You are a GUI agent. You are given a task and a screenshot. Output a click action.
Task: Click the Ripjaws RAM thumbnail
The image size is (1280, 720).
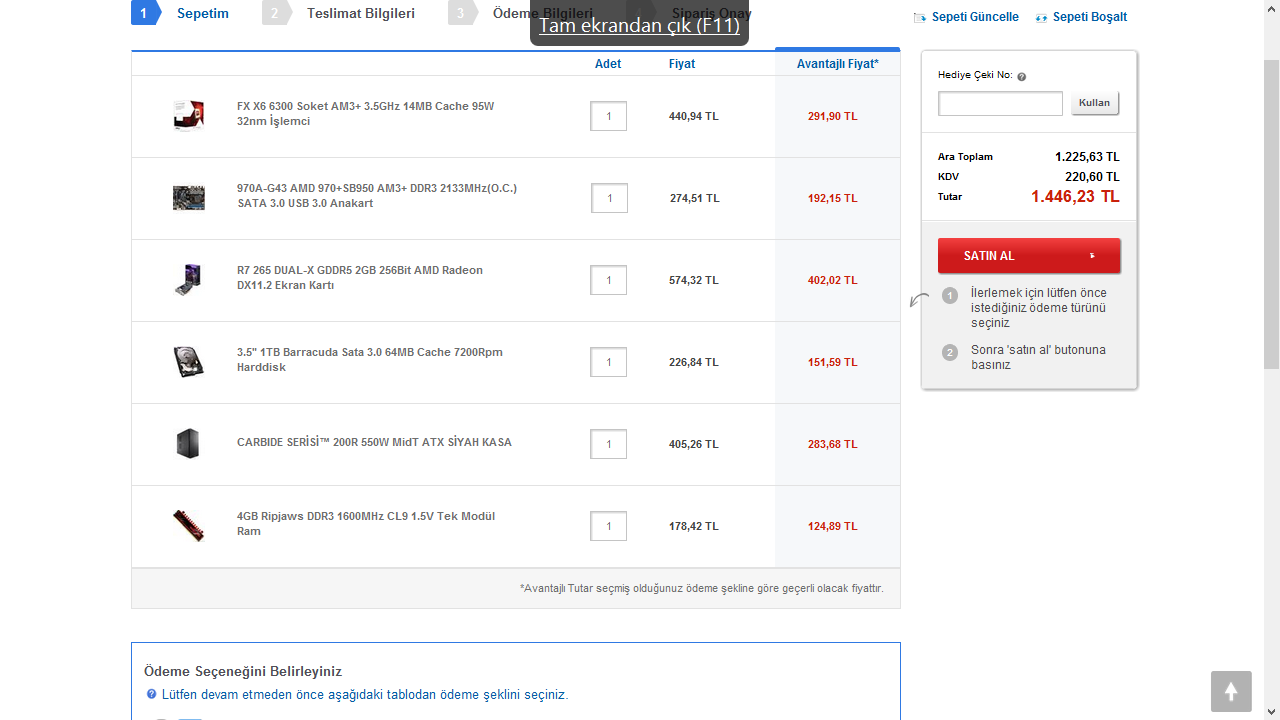189,525
